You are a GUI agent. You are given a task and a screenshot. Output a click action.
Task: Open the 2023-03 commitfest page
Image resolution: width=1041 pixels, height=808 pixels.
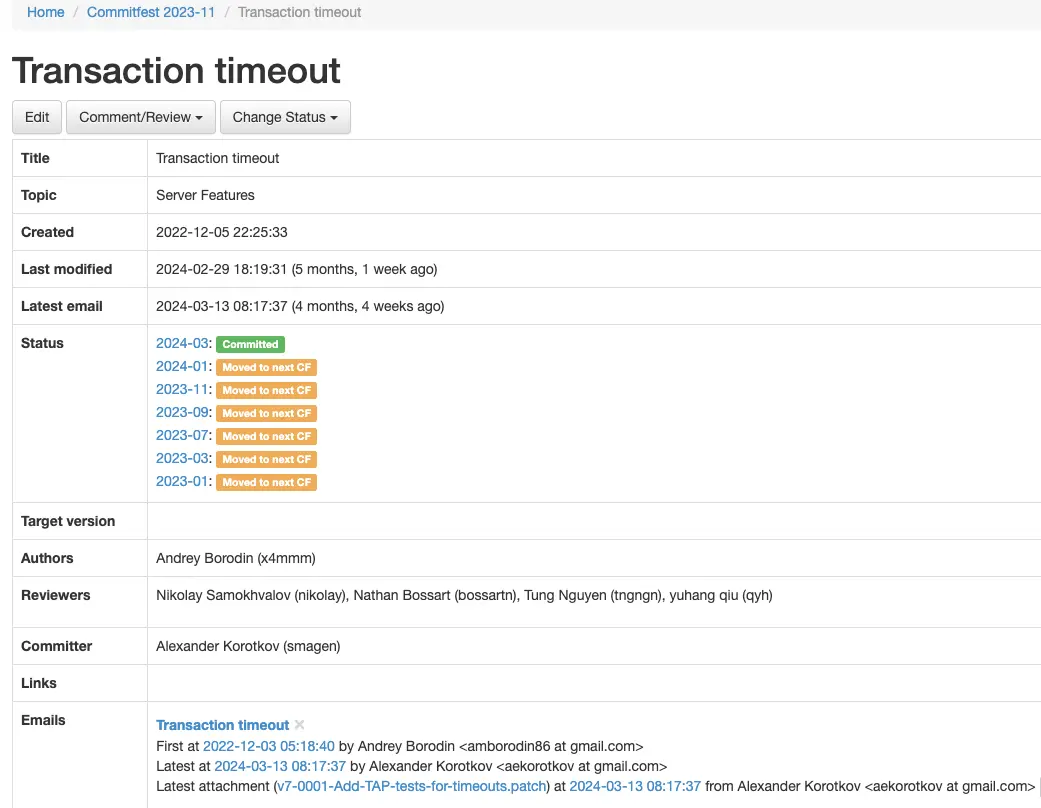click(181, 458)
